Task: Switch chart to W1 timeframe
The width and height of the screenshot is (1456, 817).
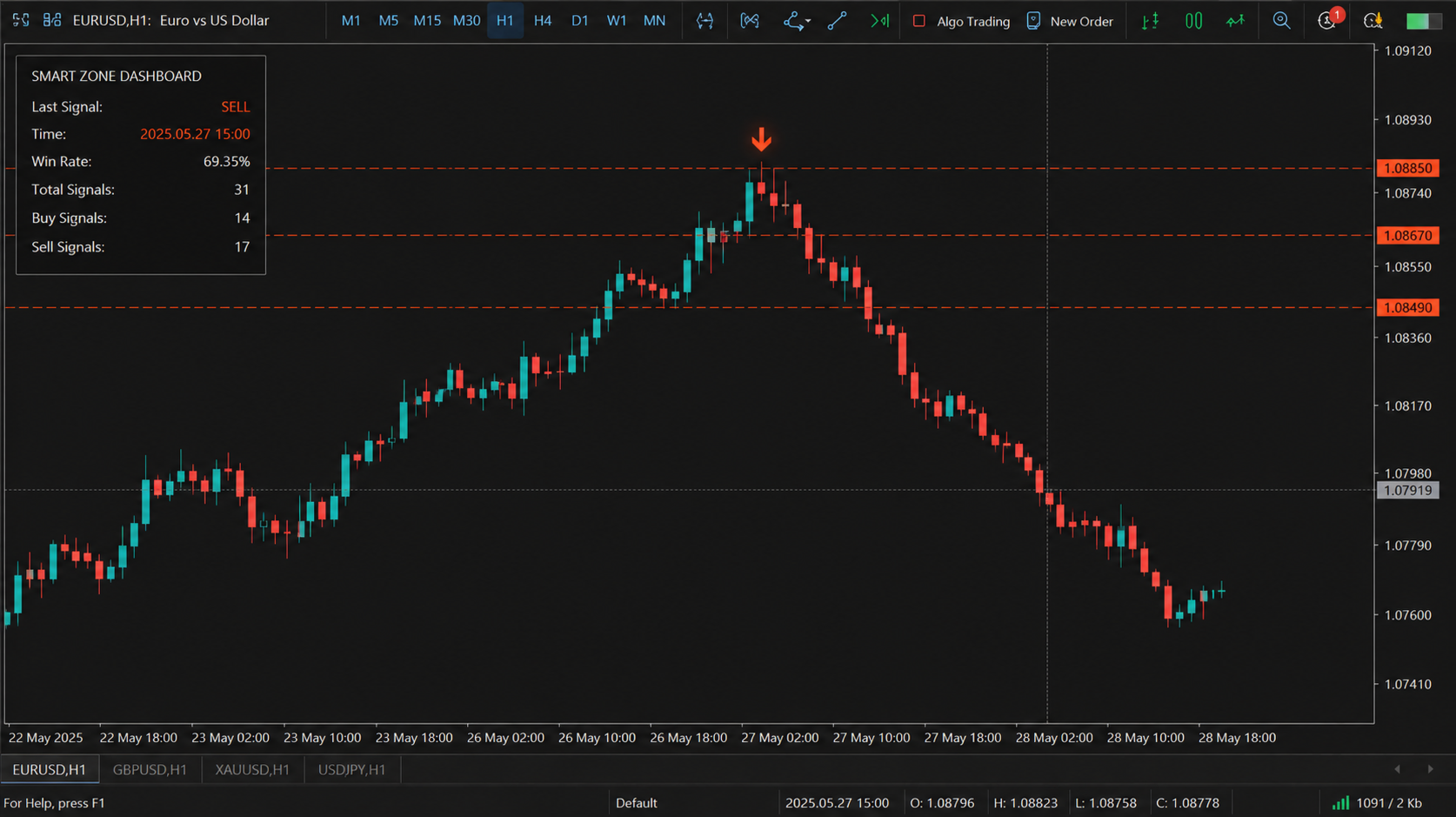Action: point(617,20)
